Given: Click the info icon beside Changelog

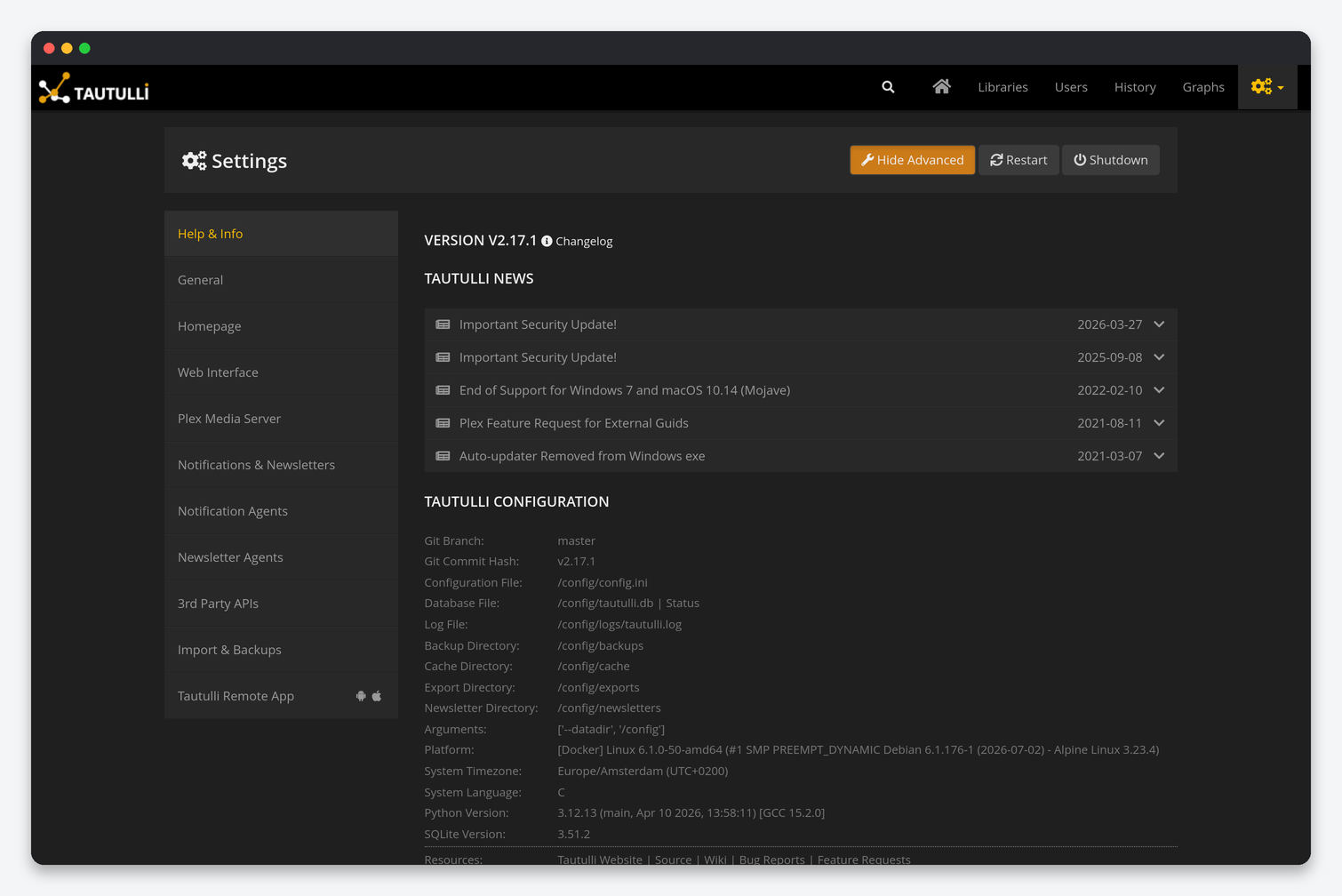Looking at the screenshot, I should pos(547,241).
